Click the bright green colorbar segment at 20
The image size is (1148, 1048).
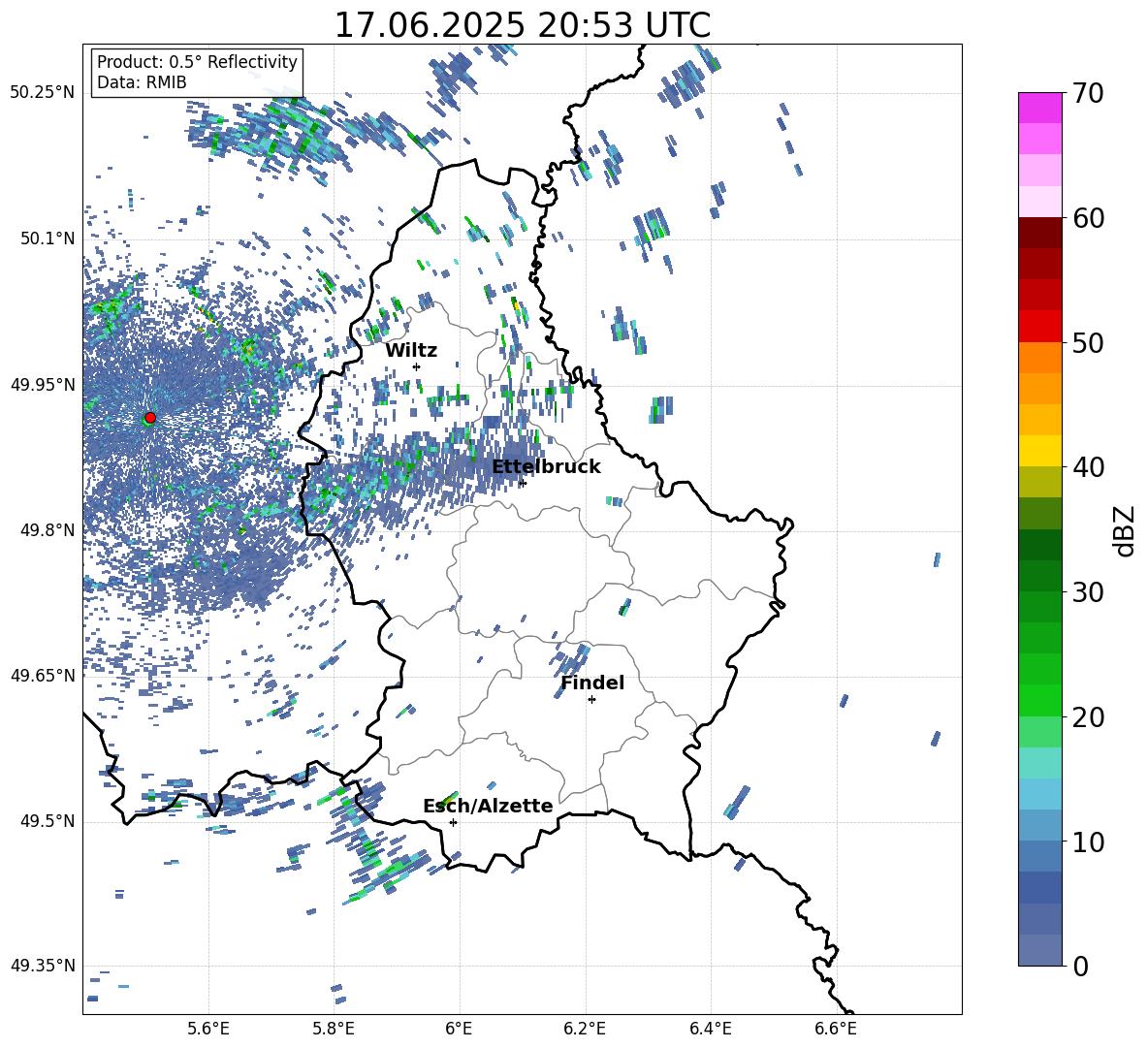tap(1040, 700)
